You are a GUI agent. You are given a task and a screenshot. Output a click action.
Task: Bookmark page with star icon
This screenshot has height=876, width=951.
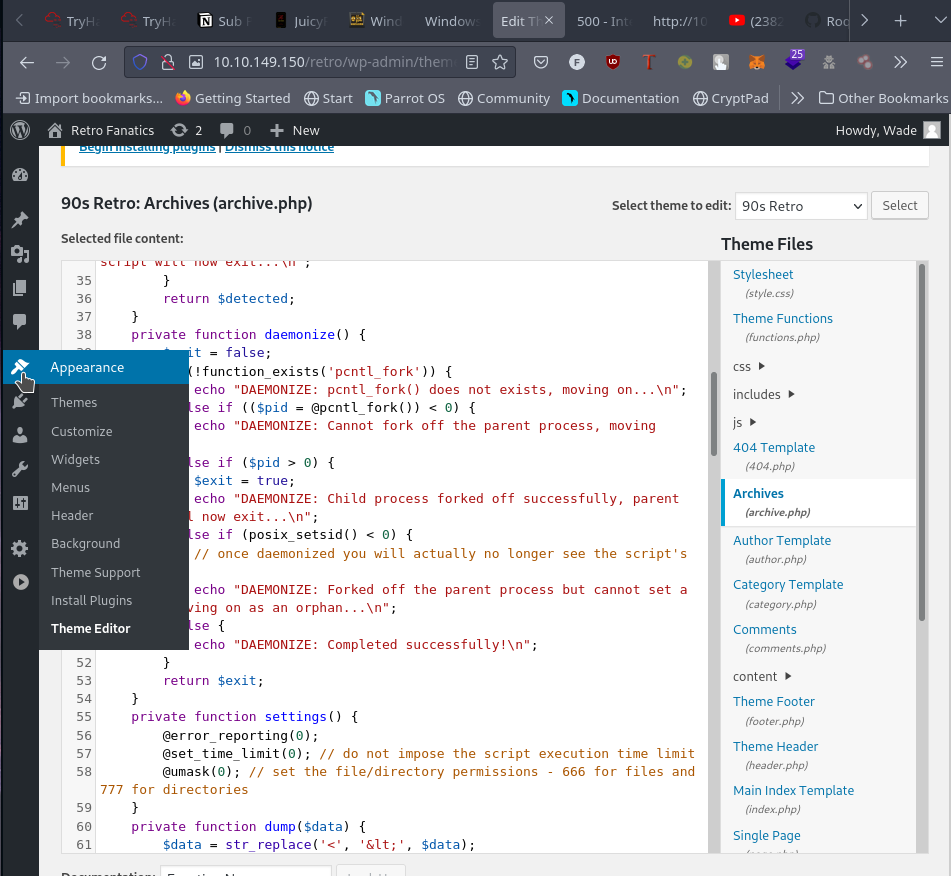pyautogui.click(x=500, y=62)
